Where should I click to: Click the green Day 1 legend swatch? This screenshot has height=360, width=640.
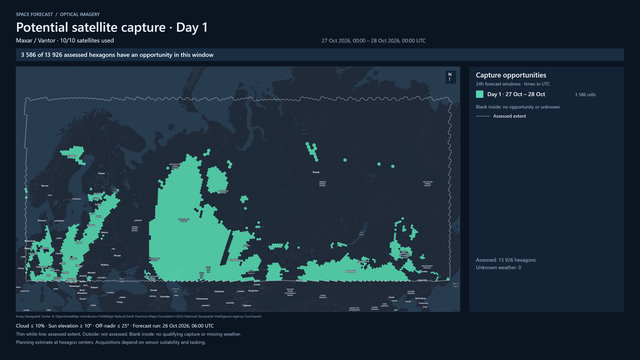tap(480, 94)
